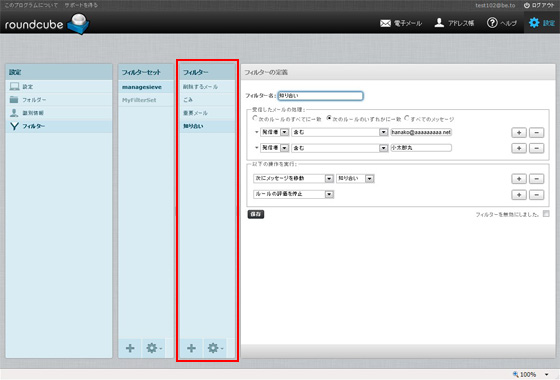Viewport: 560px width, 380px height.
Task: Open the filter set gear actions menu
Action: [154, 348]
